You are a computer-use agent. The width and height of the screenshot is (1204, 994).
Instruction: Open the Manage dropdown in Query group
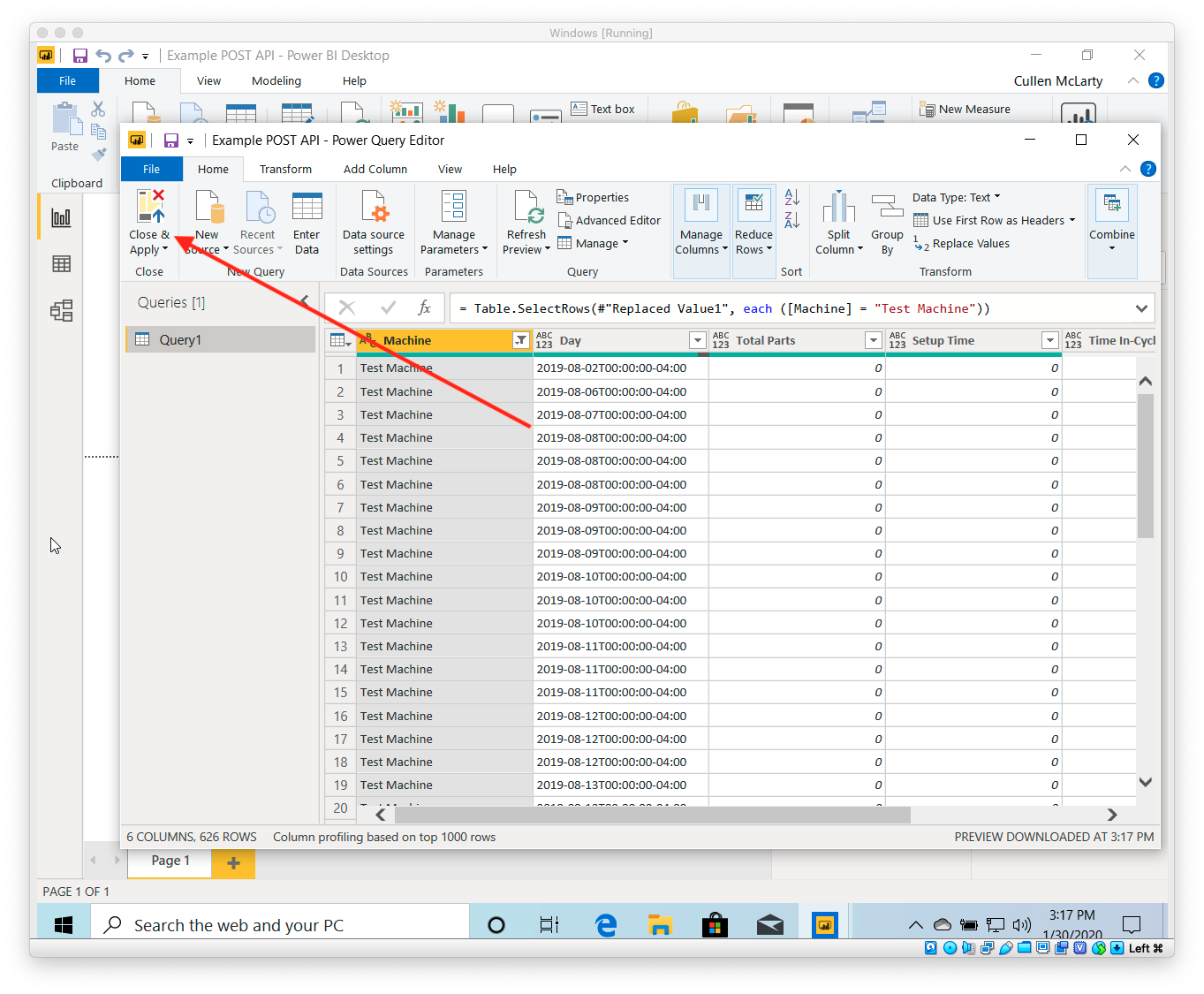pos(593,244)
